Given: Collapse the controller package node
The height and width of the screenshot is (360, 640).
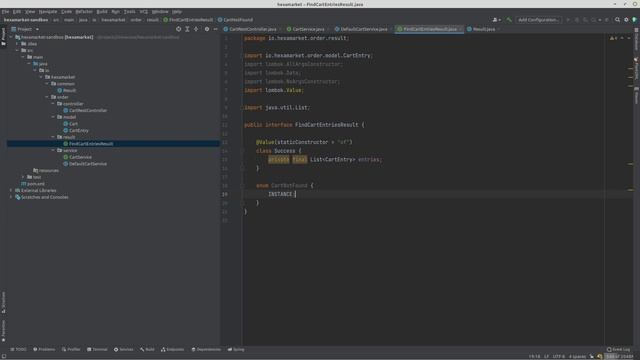Looking at the screenshot, I should point(53,104).
